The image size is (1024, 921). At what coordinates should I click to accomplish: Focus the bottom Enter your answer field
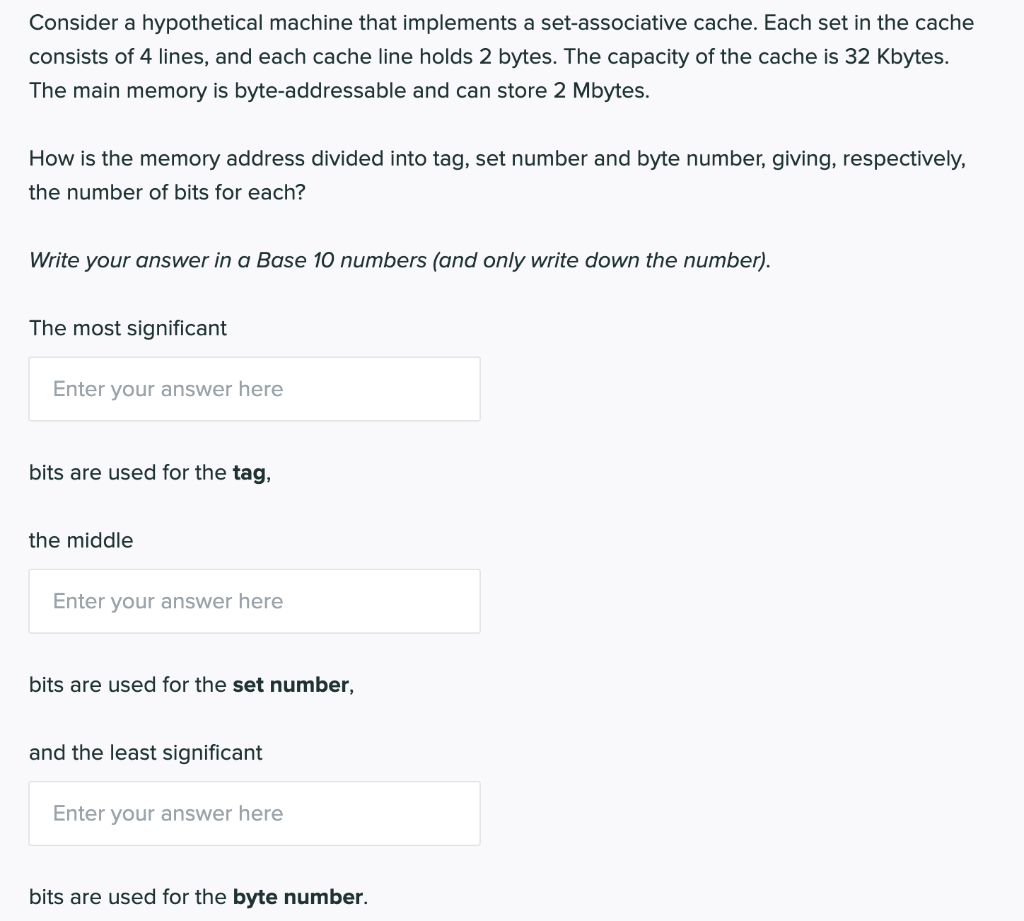(254, 813)
